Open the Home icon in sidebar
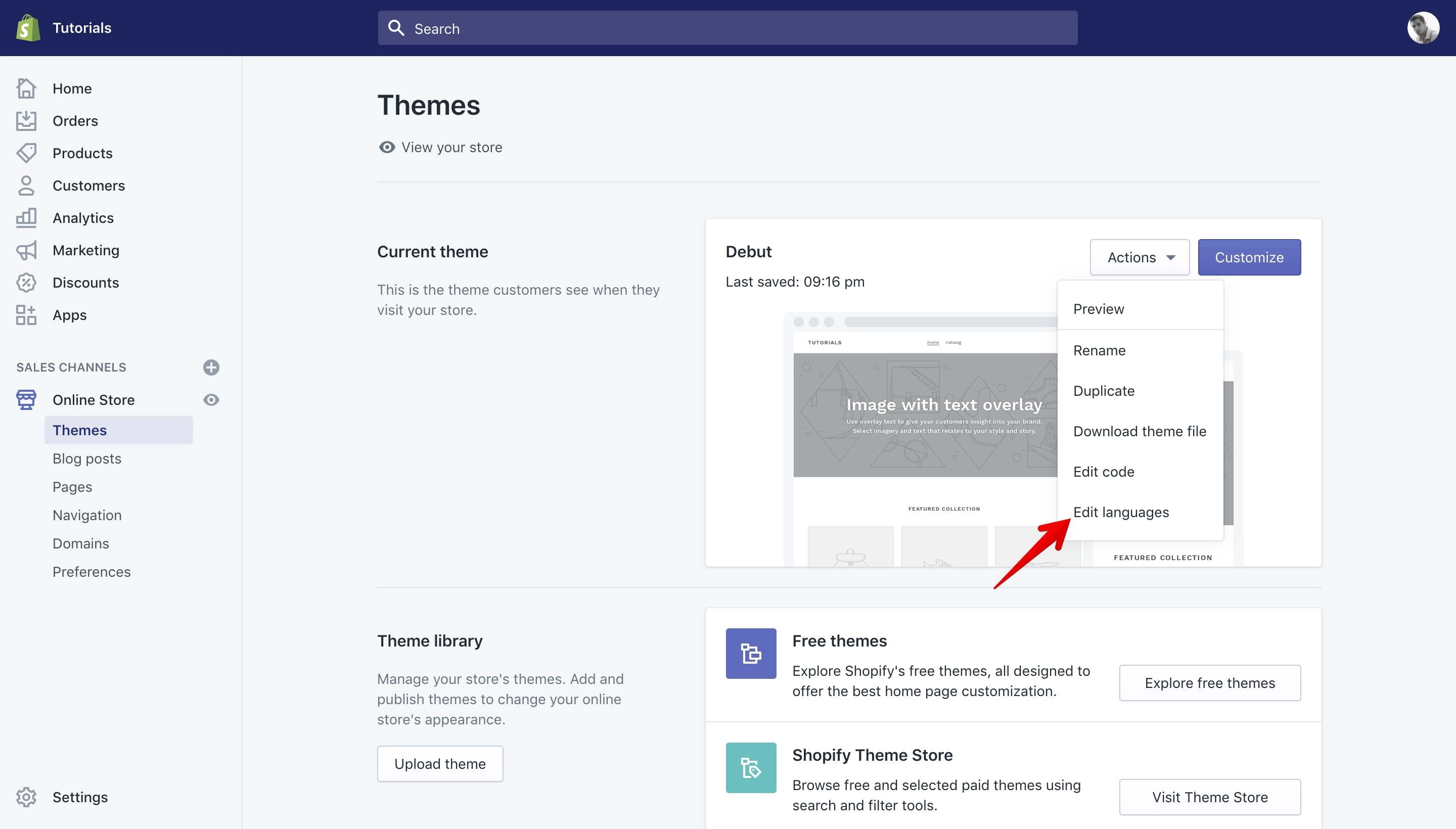The height and width of the screenshot is (829, 1456). [26, 88]
